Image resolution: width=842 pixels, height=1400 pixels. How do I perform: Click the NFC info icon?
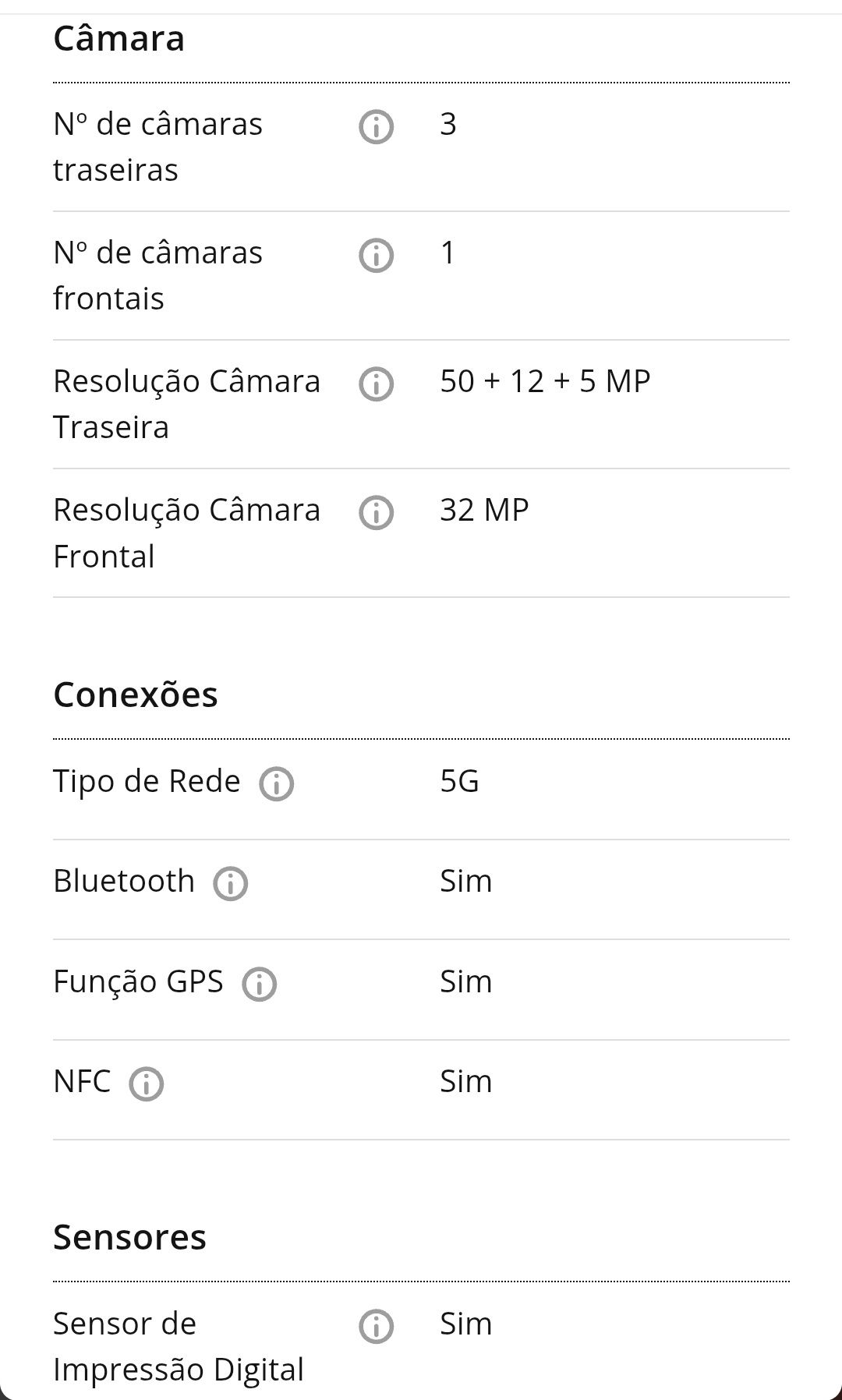coord(146,1084)
